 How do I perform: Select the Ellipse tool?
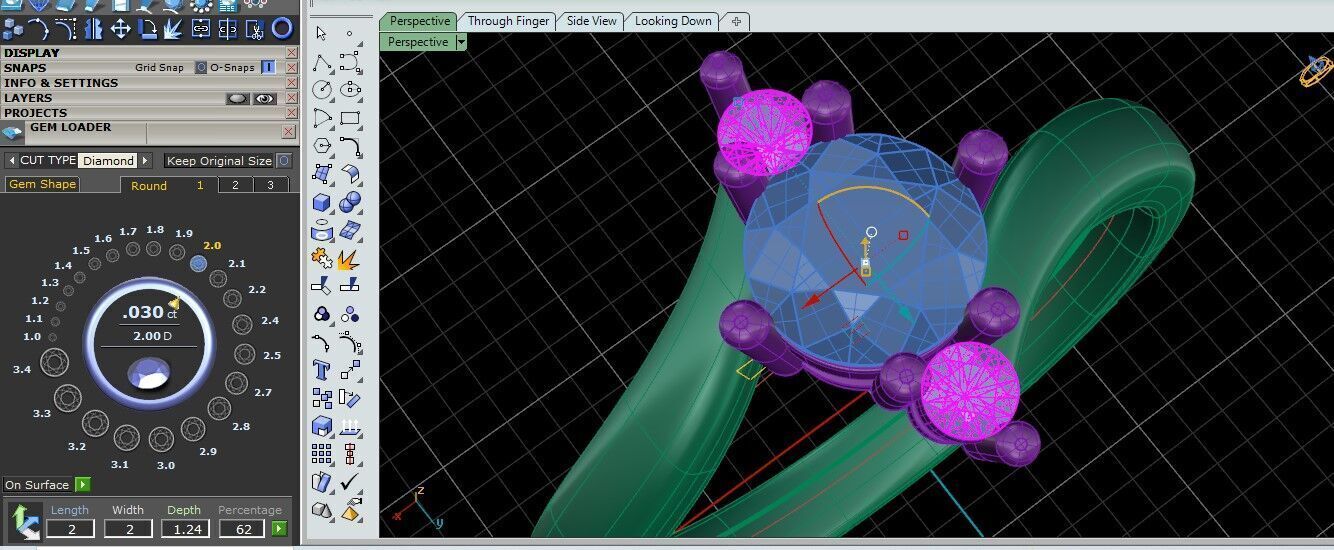click(x=349, y=90)
